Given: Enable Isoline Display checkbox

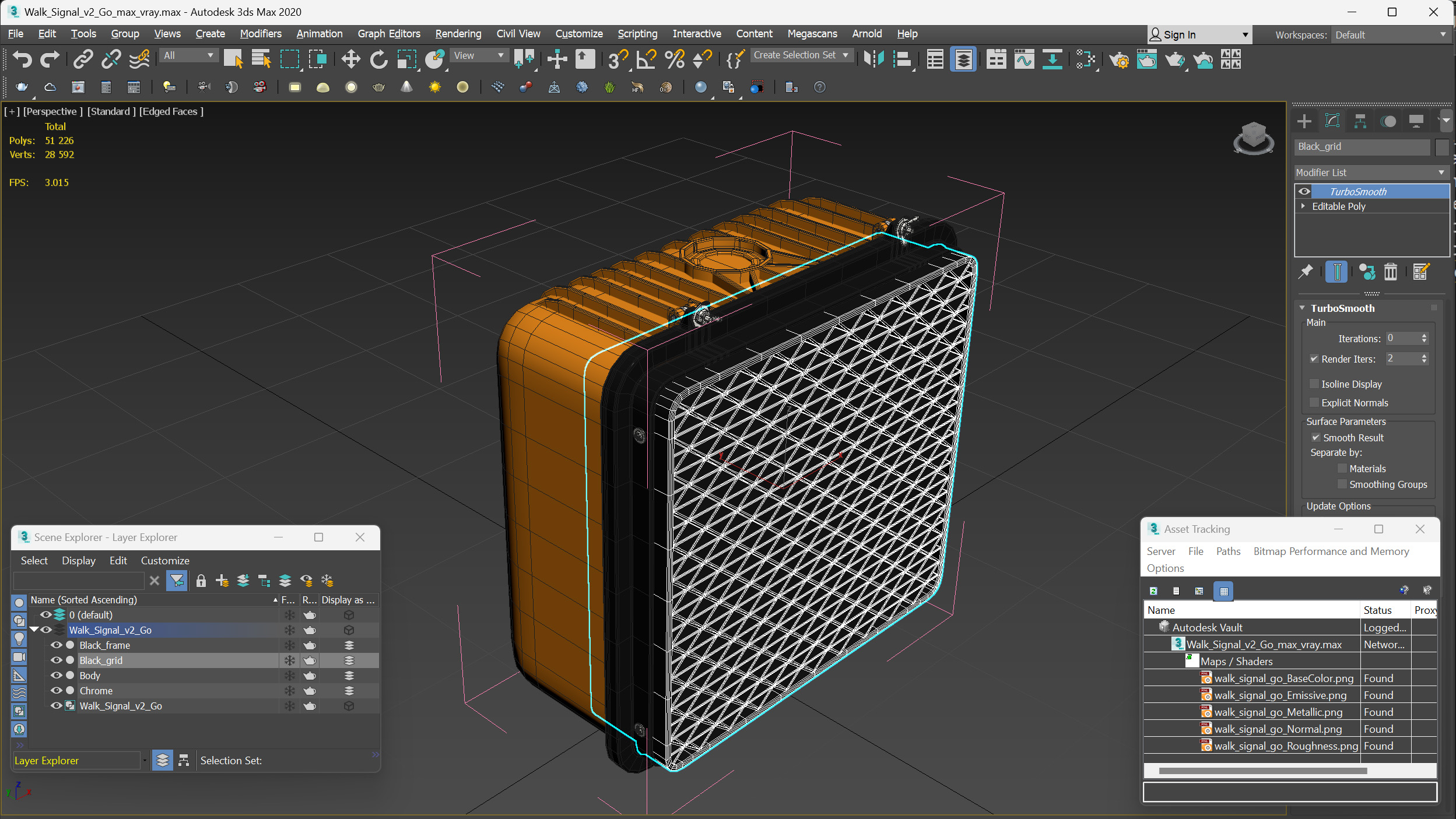Looking at the screenshot, I should tap(1314, 384).
